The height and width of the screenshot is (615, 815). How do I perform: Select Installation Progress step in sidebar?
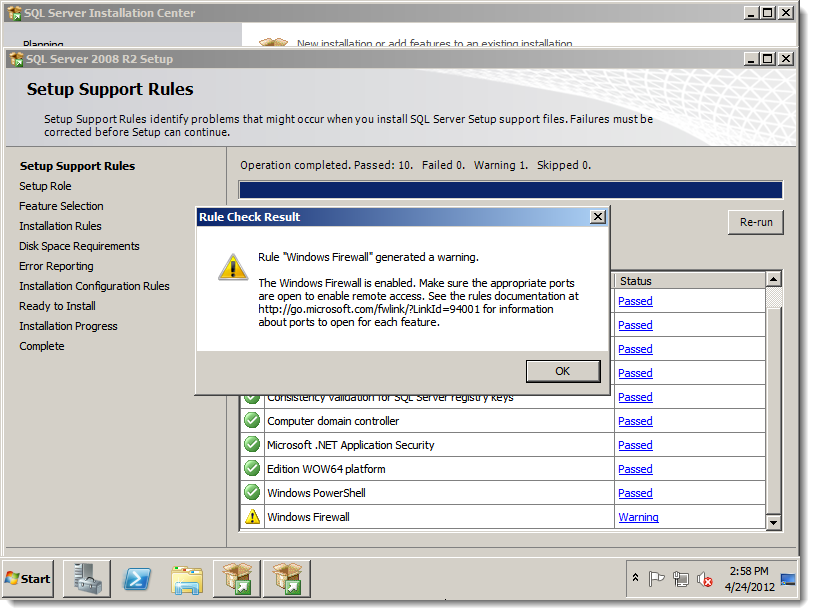coord(68,326)
